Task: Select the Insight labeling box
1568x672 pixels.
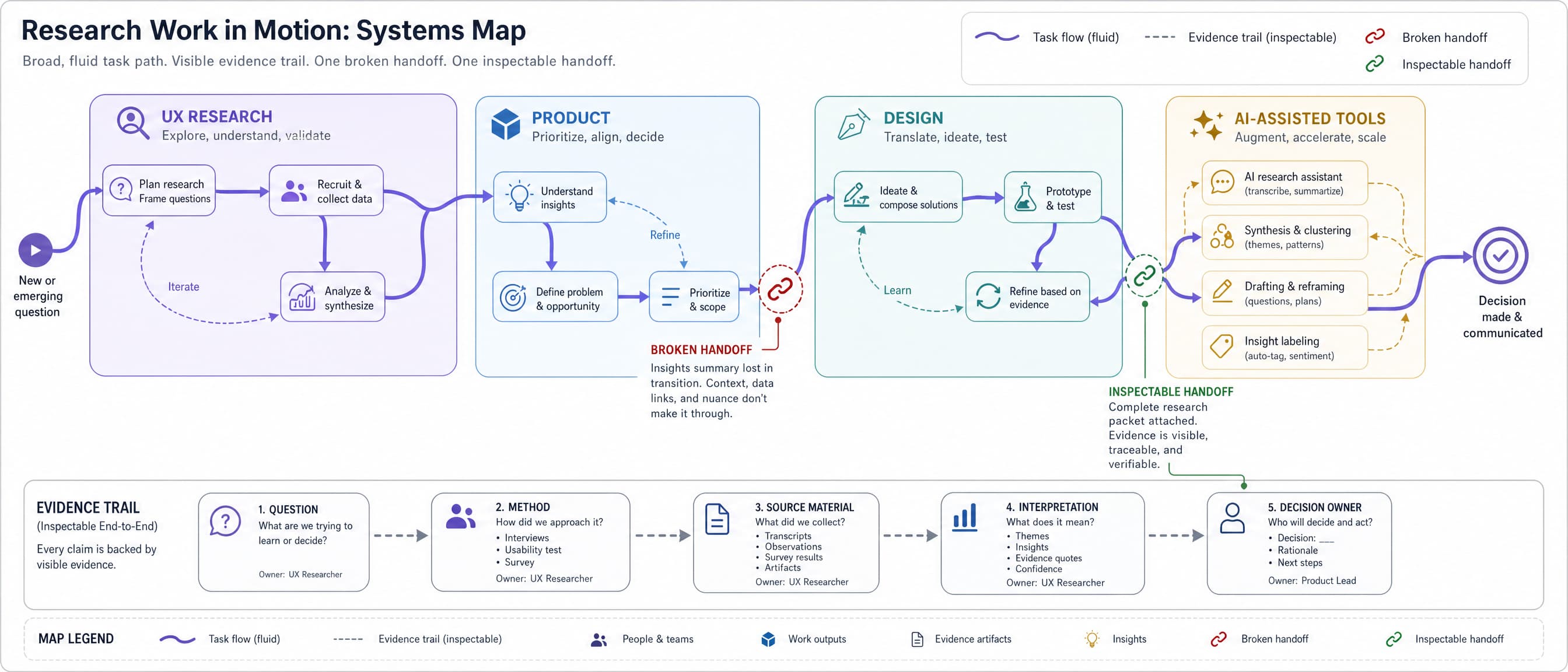Action: point(1285,348)
